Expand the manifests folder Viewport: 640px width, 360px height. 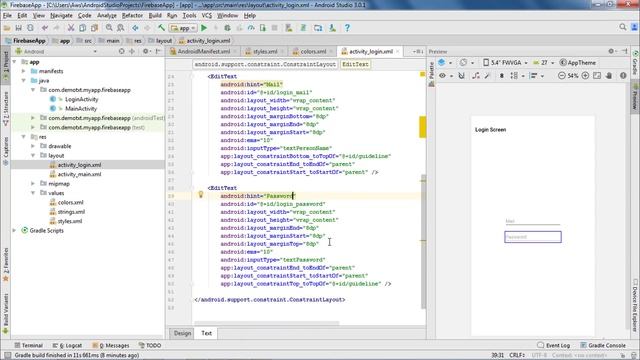pyautogui.click(x=24, y=71)
